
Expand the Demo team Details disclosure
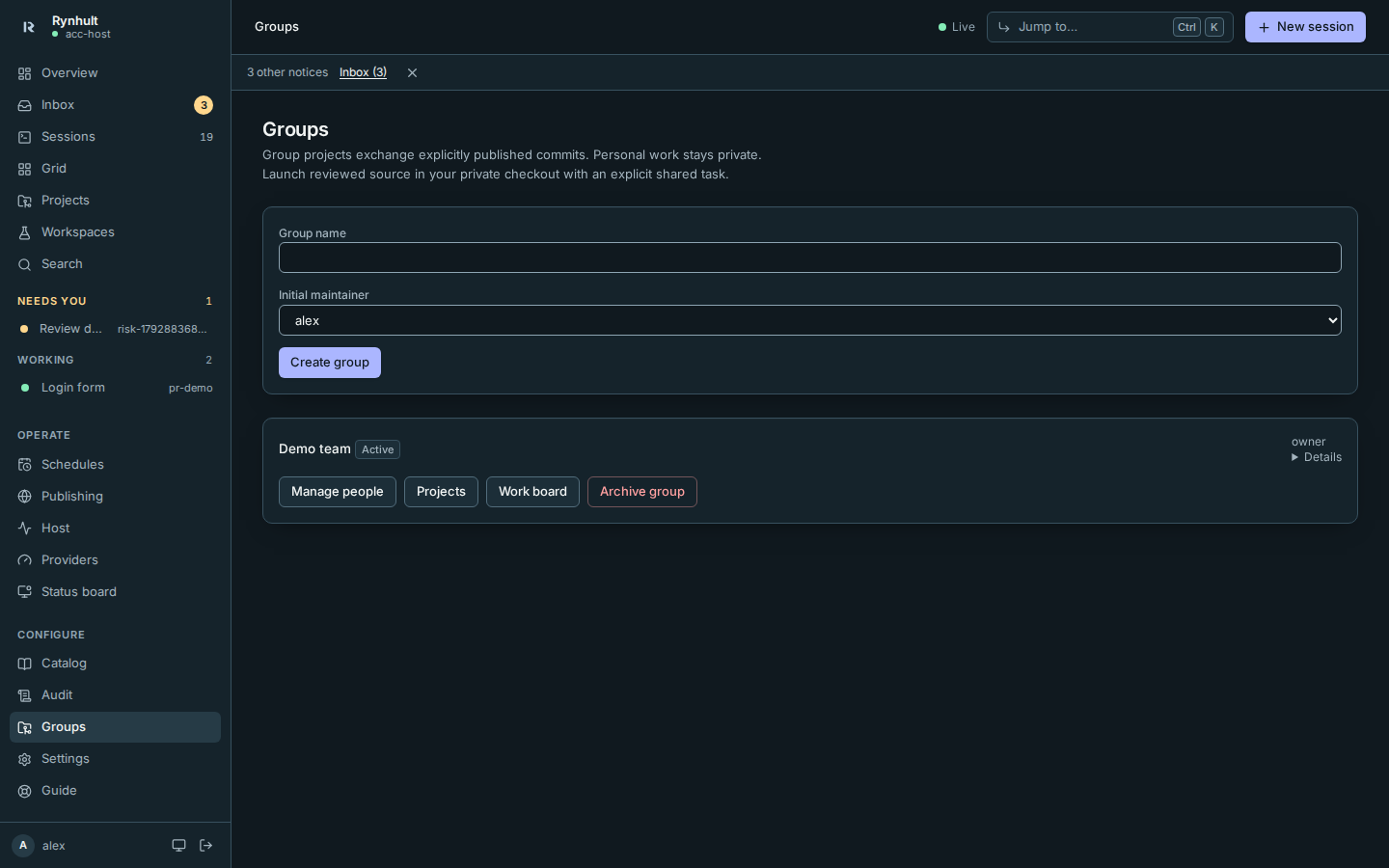pos(1317,457)
